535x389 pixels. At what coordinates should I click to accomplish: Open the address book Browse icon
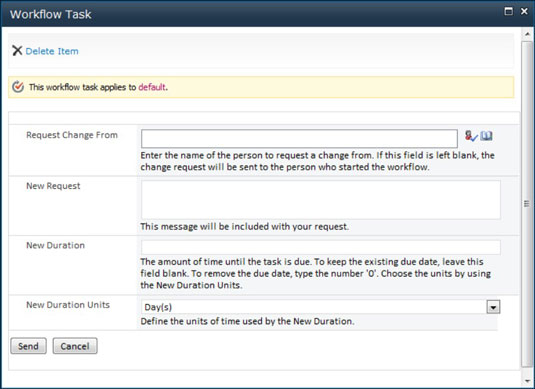click(487, 136)
